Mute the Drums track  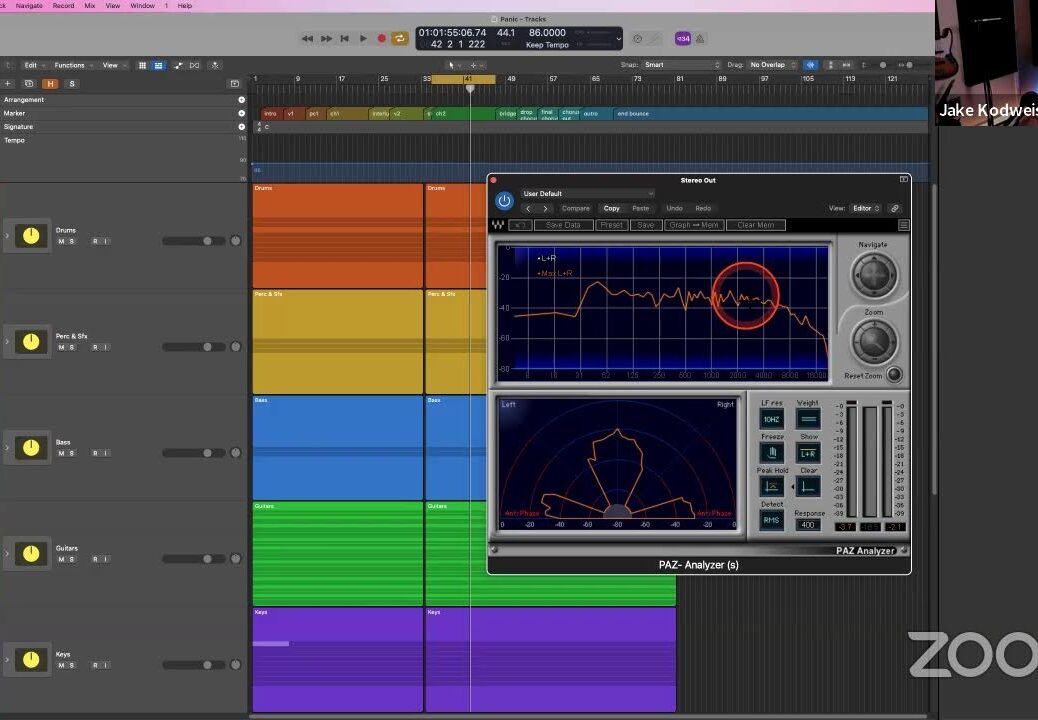click(62, 242)
